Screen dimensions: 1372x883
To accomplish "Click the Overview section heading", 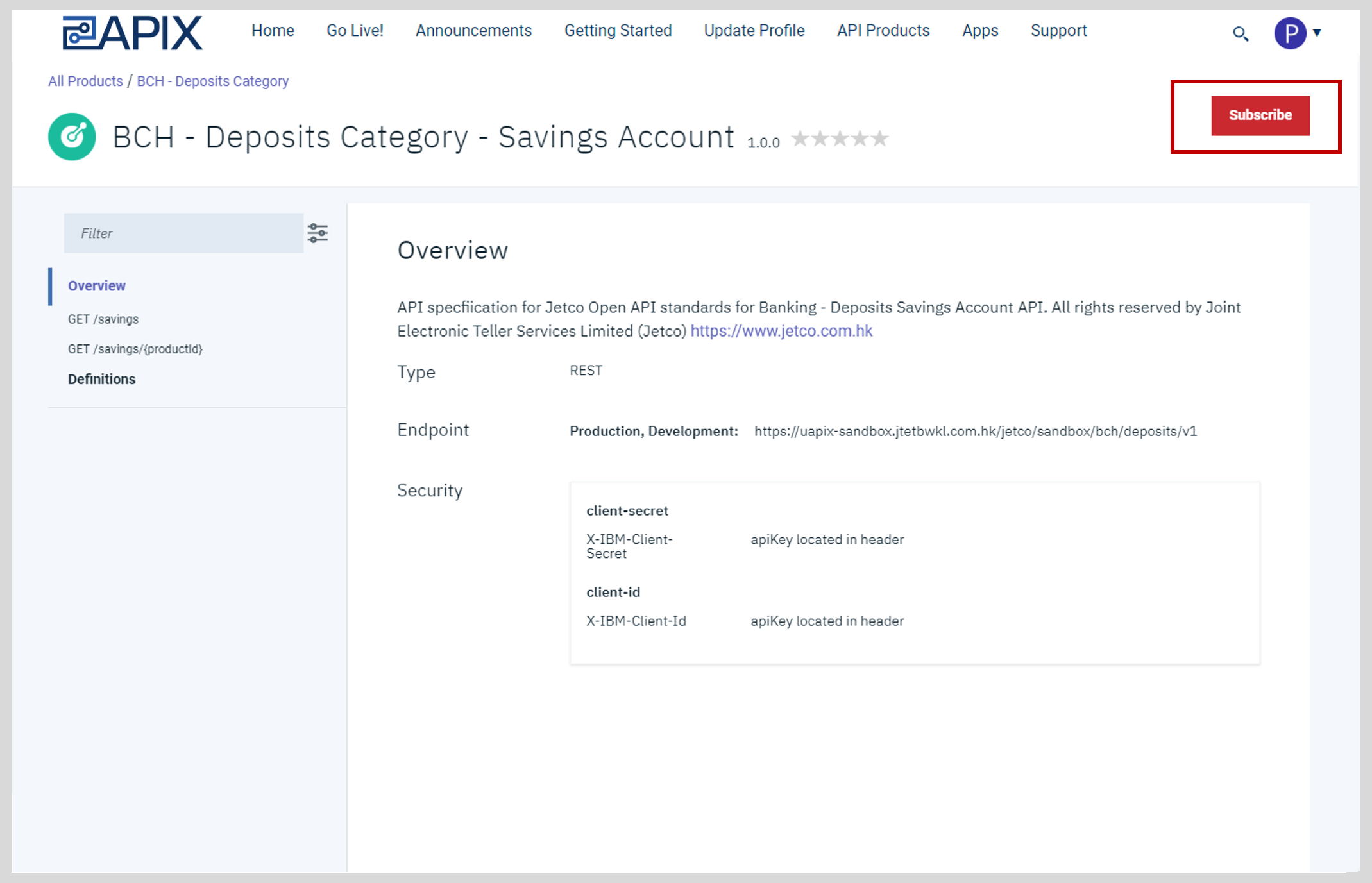I will [452, 250].
